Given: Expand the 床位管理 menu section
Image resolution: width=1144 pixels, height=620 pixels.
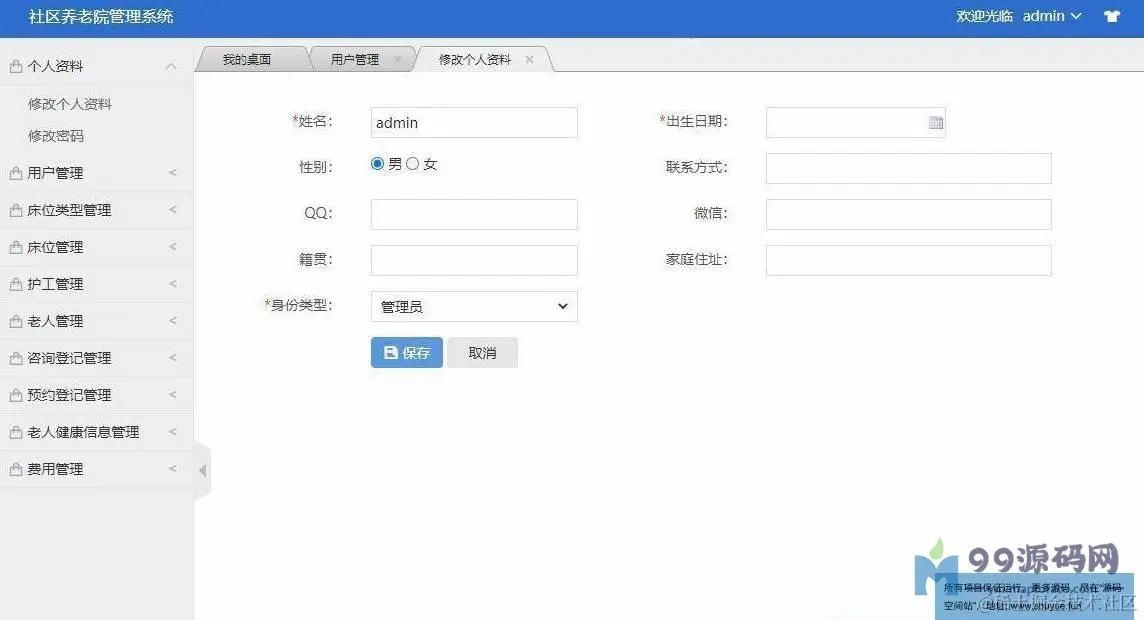Looking at the screenshot, I should (x=173, y=247).
